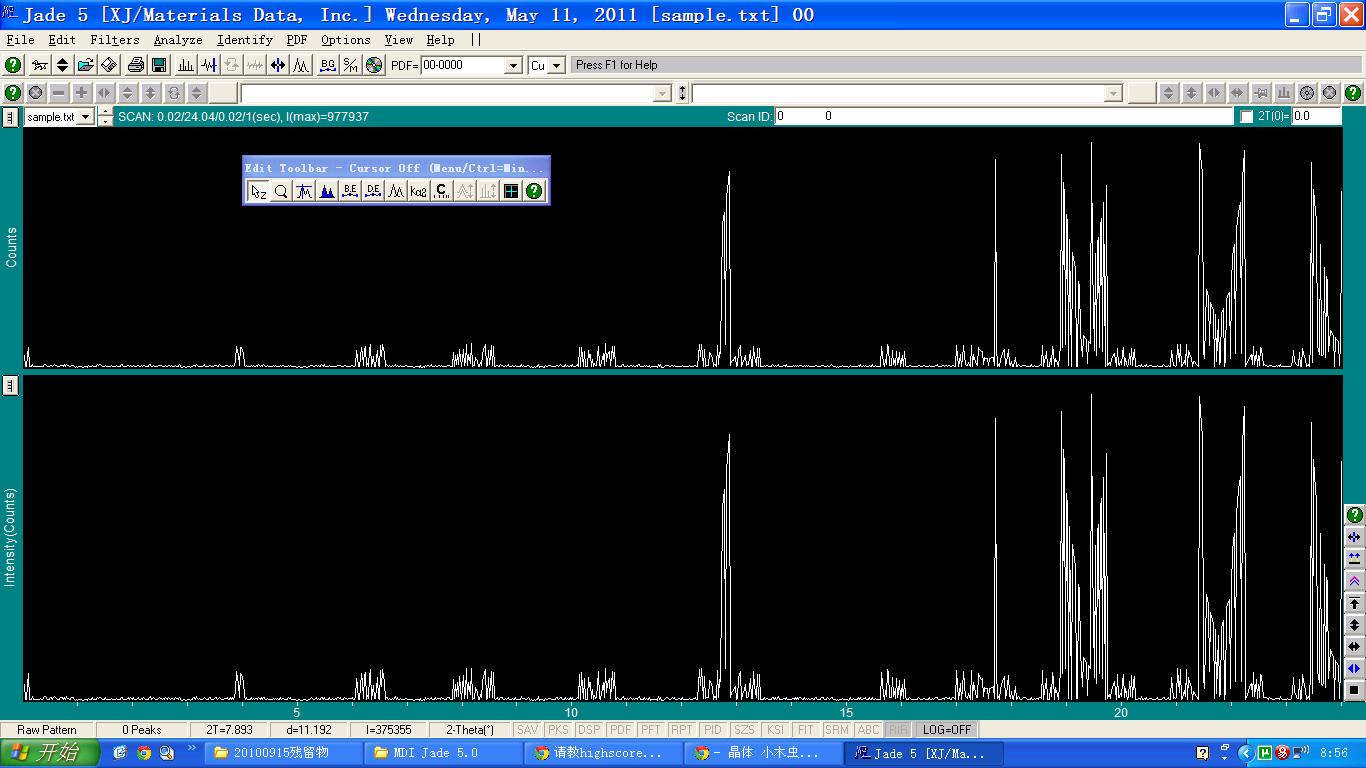Click the S/M search match icon

pyautogui.click(x=350, y=65)
